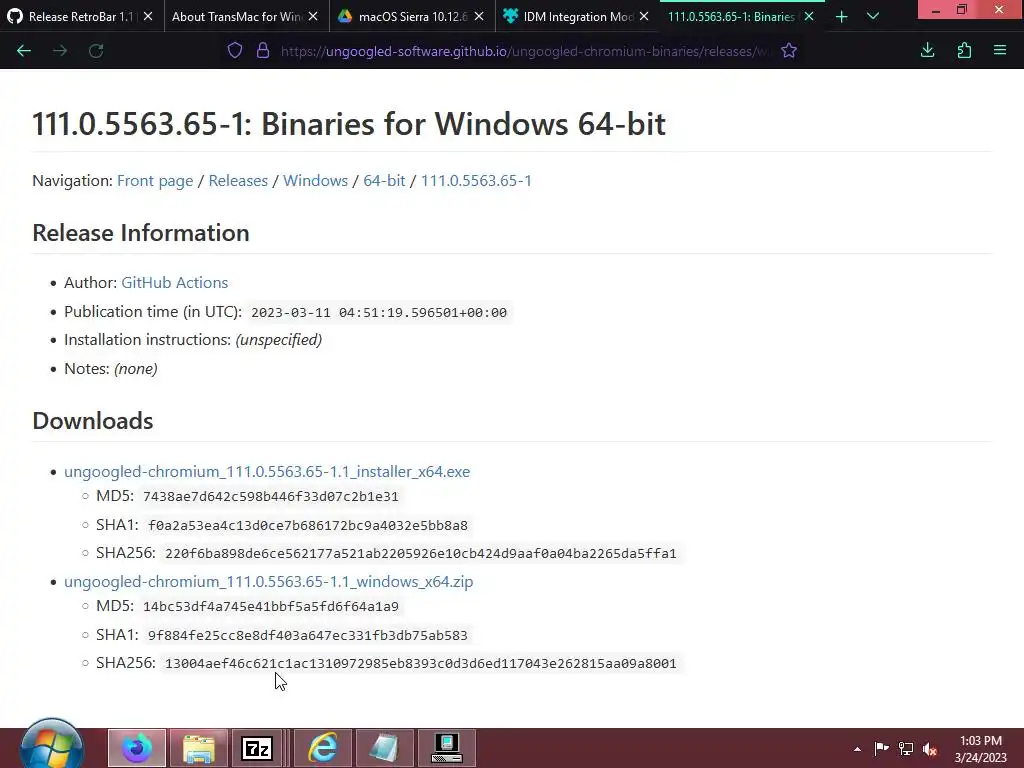1024x768 pixels.
Task: Open the 111.0.5563.65-1 breadcrumb link
Action: [x=476, y=181]
